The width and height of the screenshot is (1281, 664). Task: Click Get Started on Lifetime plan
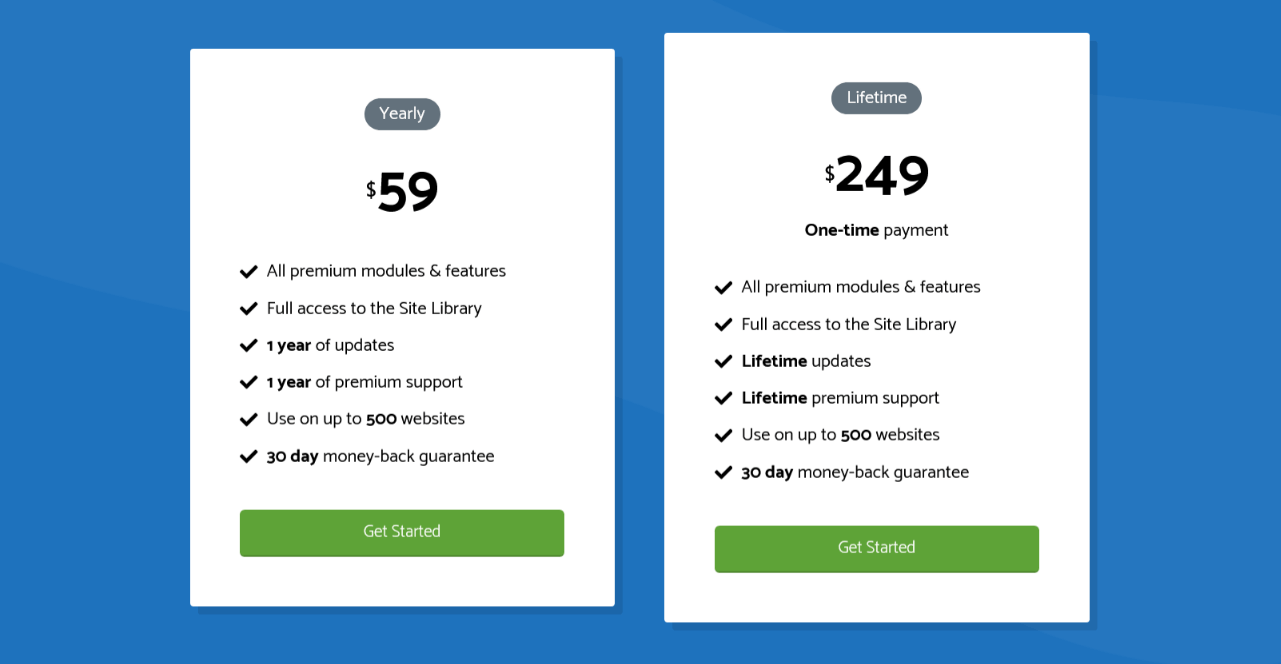877,549
